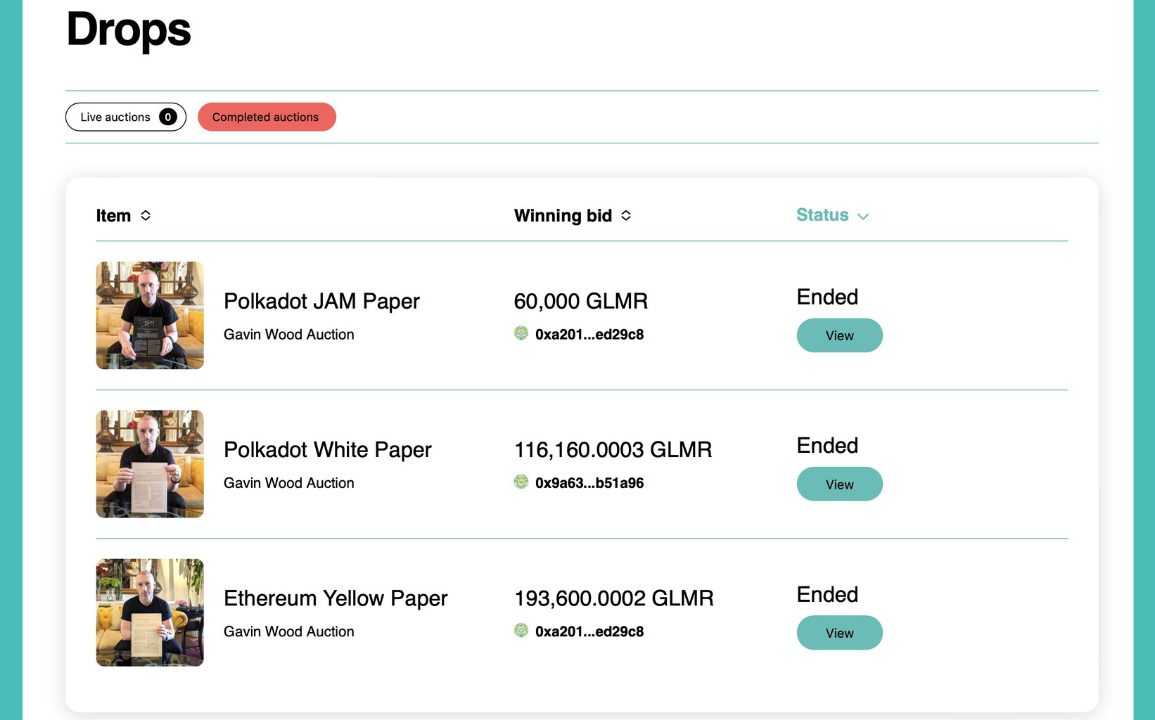Click winner address 0x9a63...b51a96
Viewport: 1155px width, 720px height.
(x=589, y=483)
